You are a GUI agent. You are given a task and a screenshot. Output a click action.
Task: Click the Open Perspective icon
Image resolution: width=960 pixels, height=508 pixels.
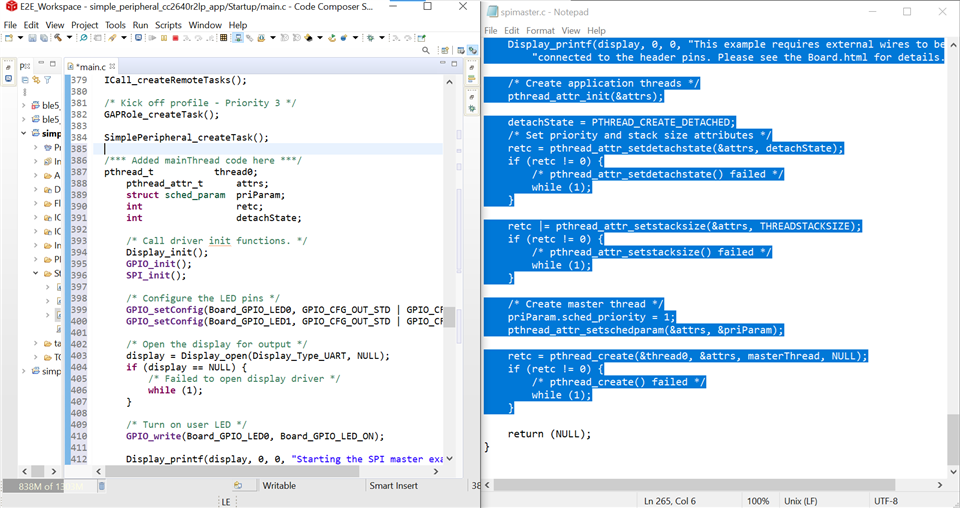pyautogui.click(x=444, y=50)
